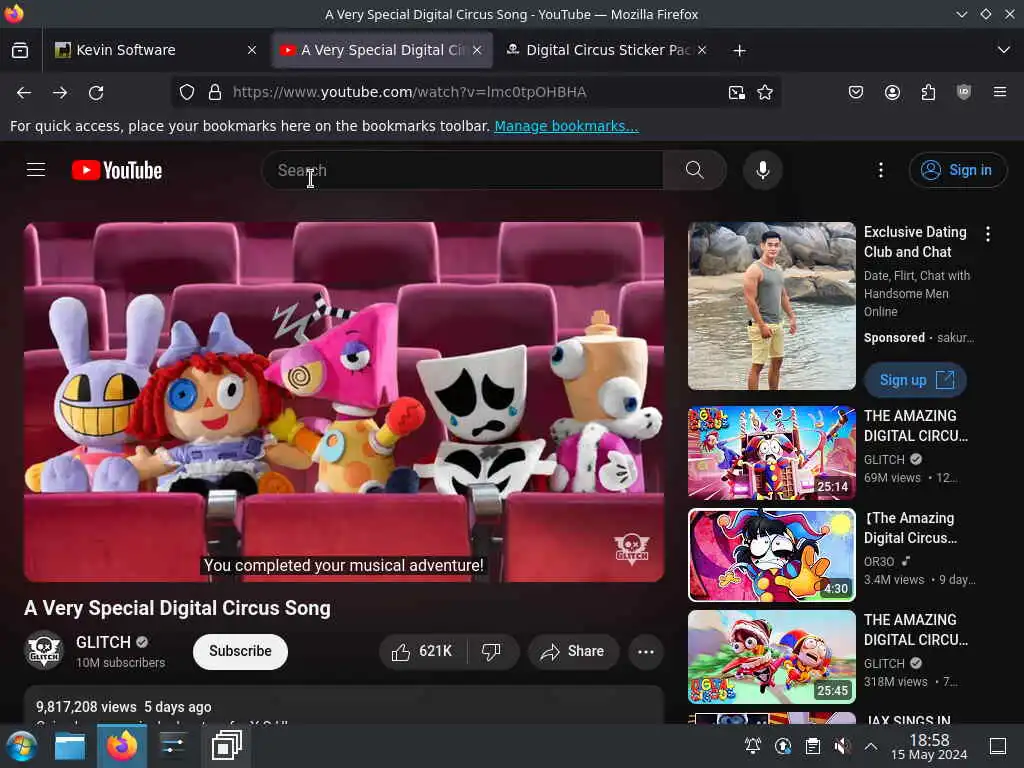Open YouTube settings three-dot menu beside Sign in
Viewport: 1024px width, 768px height.
880,170
